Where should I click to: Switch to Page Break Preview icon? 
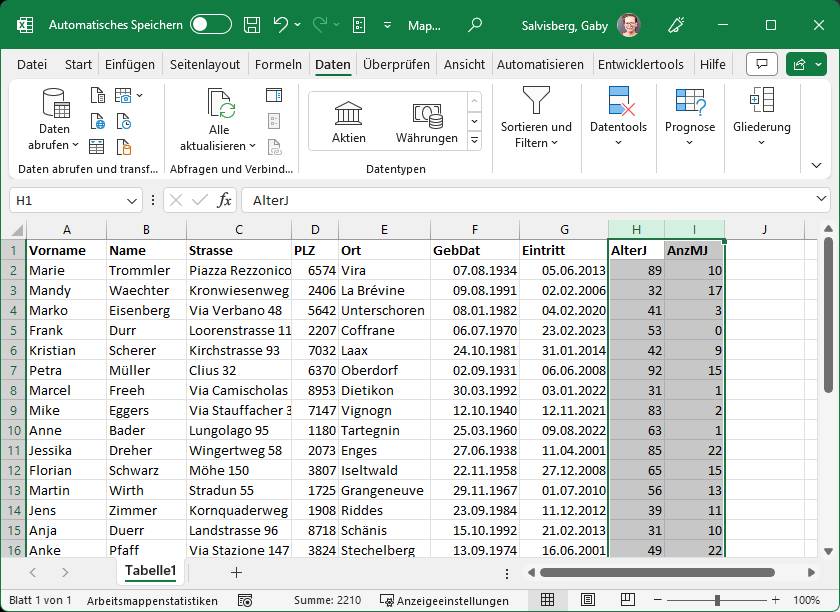627,600
